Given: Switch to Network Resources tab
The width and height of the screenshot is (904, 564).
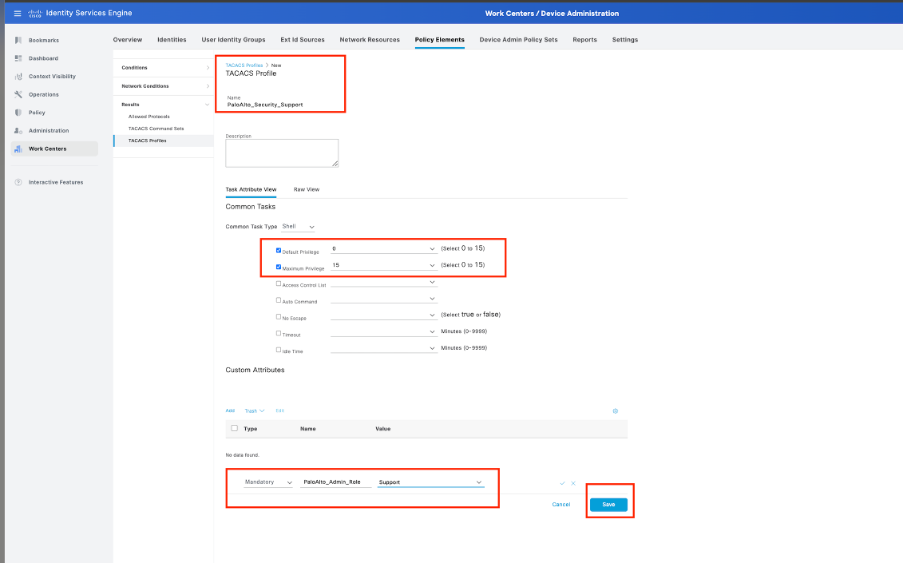Looking at the screenshot, I should pyautogui.click(x=370, y=40).
